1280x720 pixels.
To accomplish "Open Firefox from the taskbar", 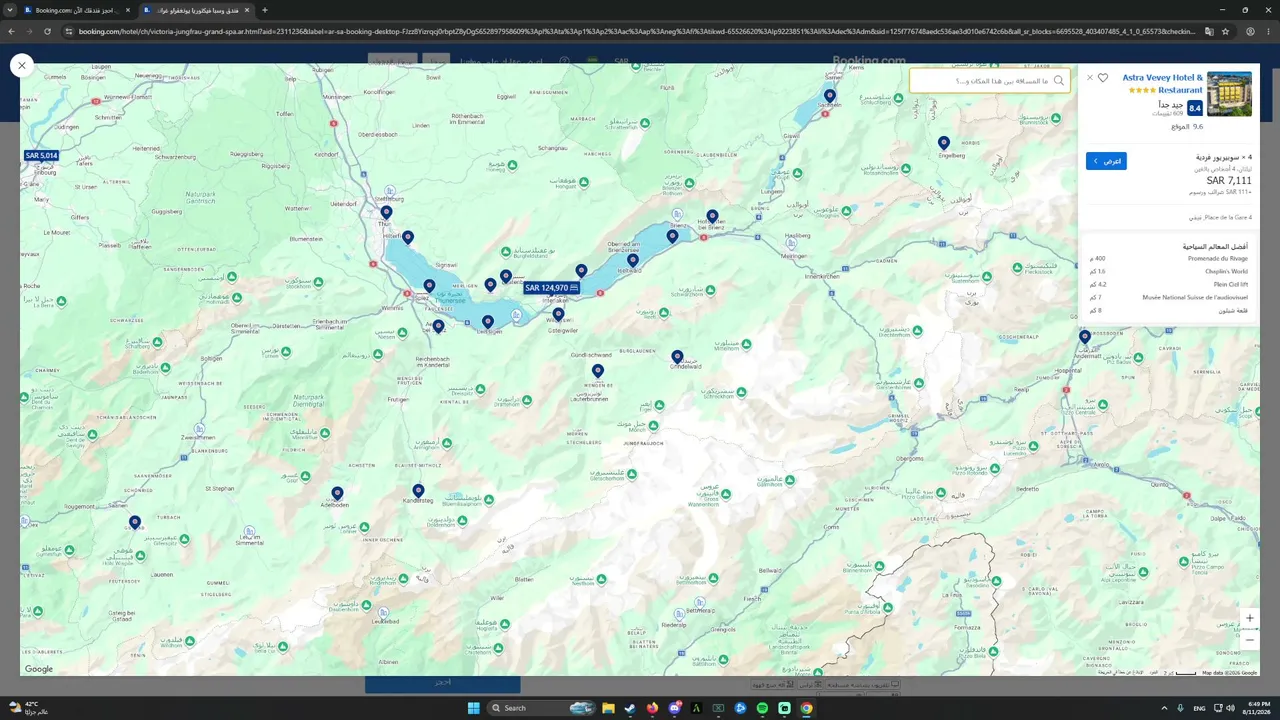I will click(652, 708).
